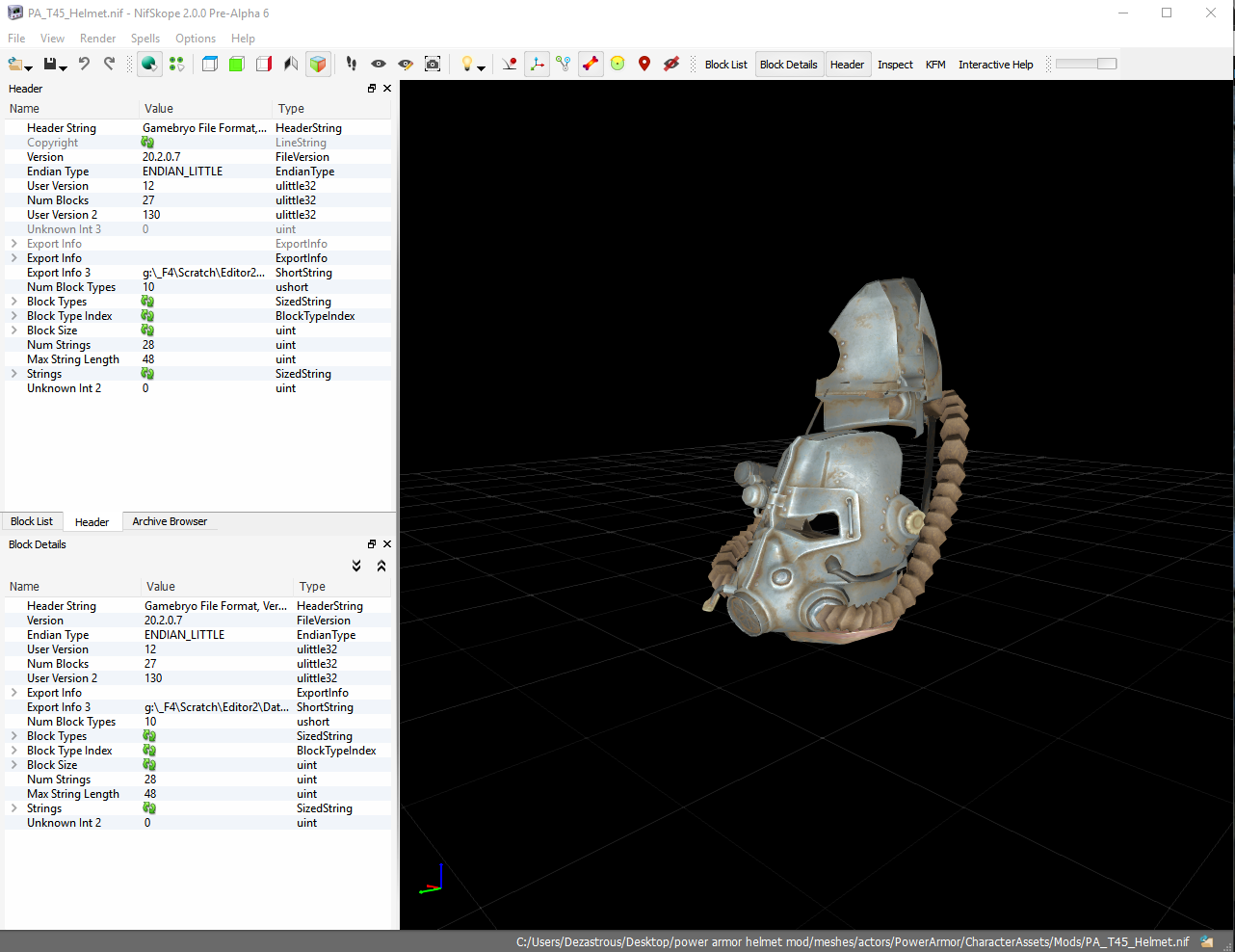Click the Undo arrow icon
Viewport: 1235px width, 952px height.
pyautogui.click(x=84, y=64)
